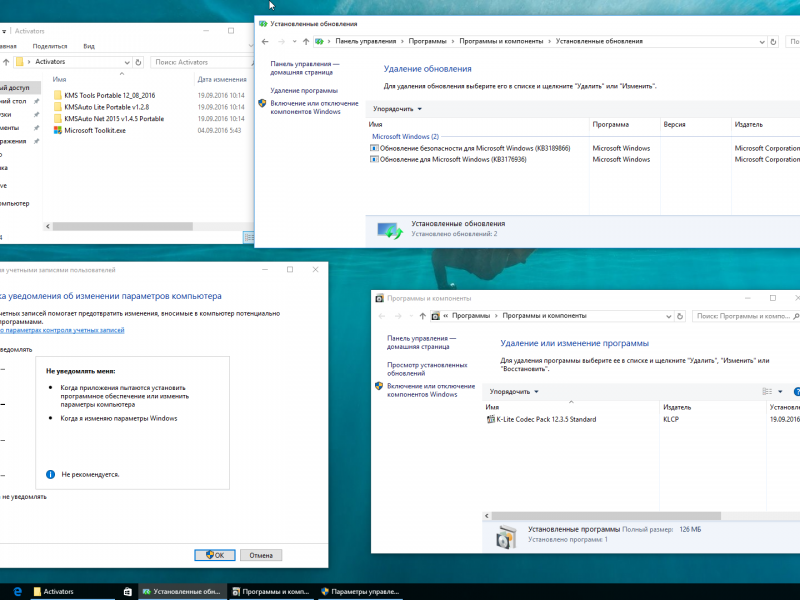Open the Arrange dropdown in Installed Updates
This screenshot has height=600, width=800.
point(397,109)
